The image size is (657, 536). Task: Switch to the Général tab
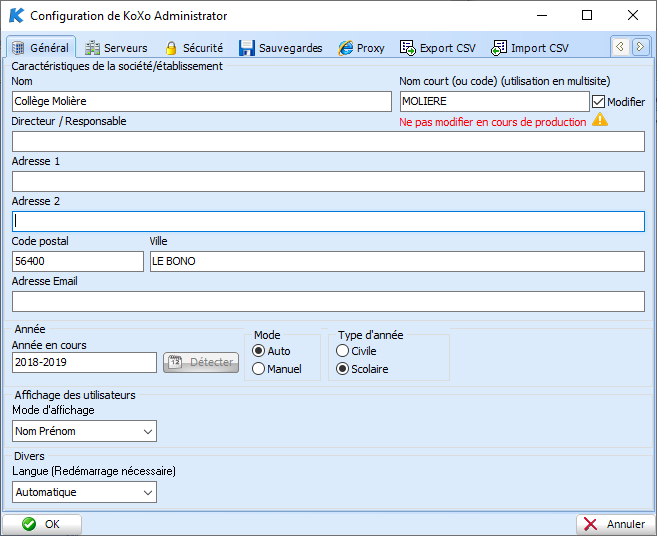click(41, 47)
